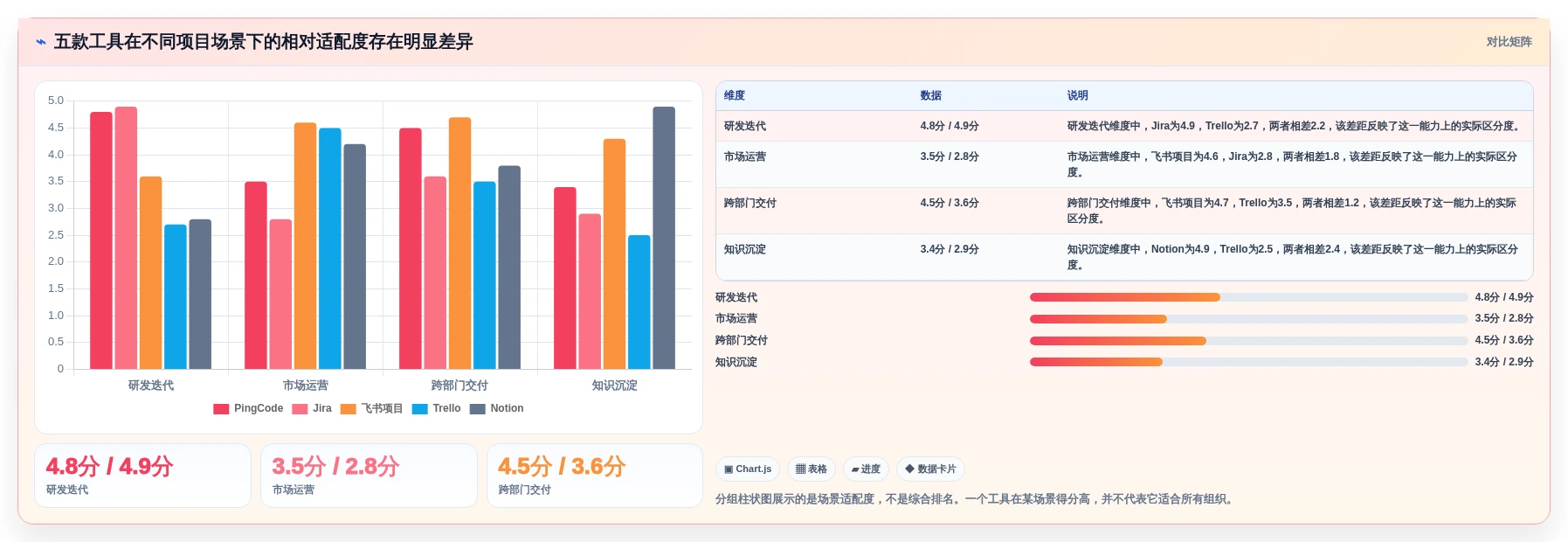Open the 4.5分 / 3.6分 跨部门交付 stat card

(595, 476)
